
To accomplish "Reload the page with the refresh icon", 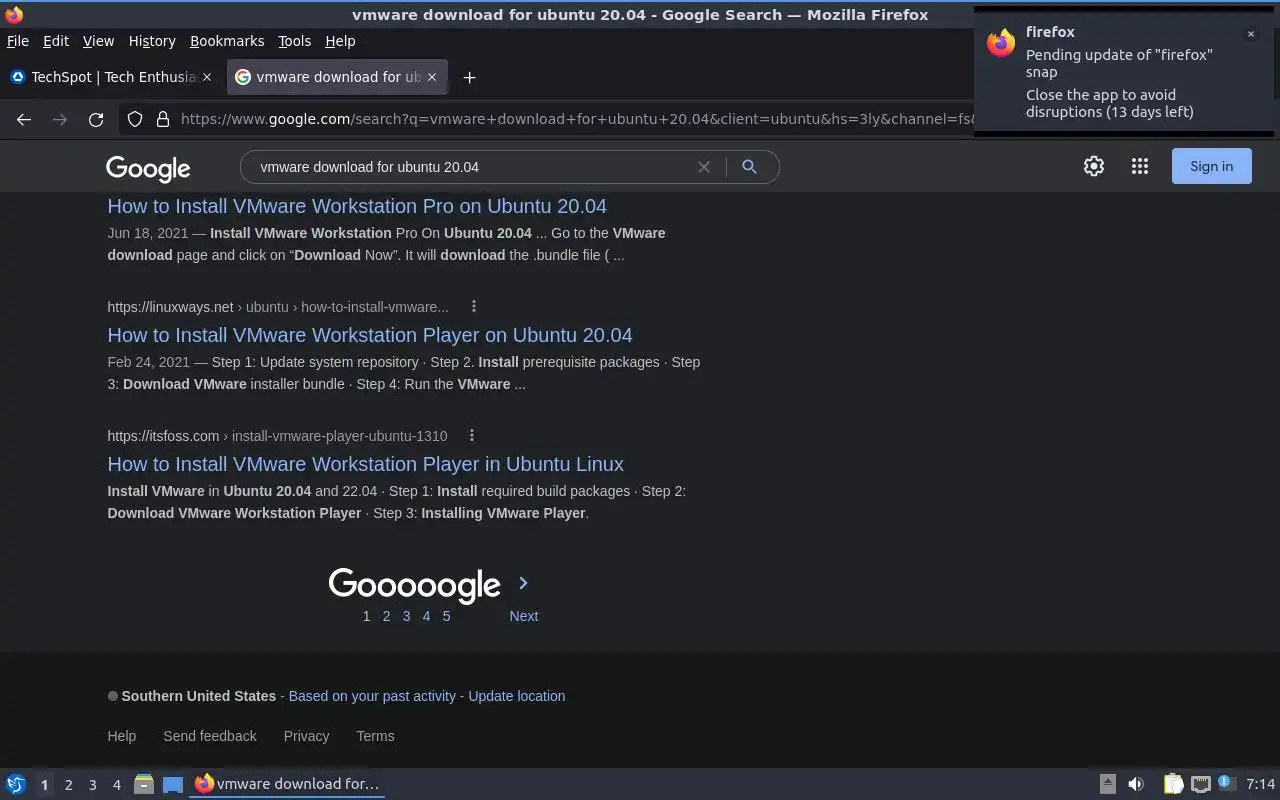I will [96, 119].
